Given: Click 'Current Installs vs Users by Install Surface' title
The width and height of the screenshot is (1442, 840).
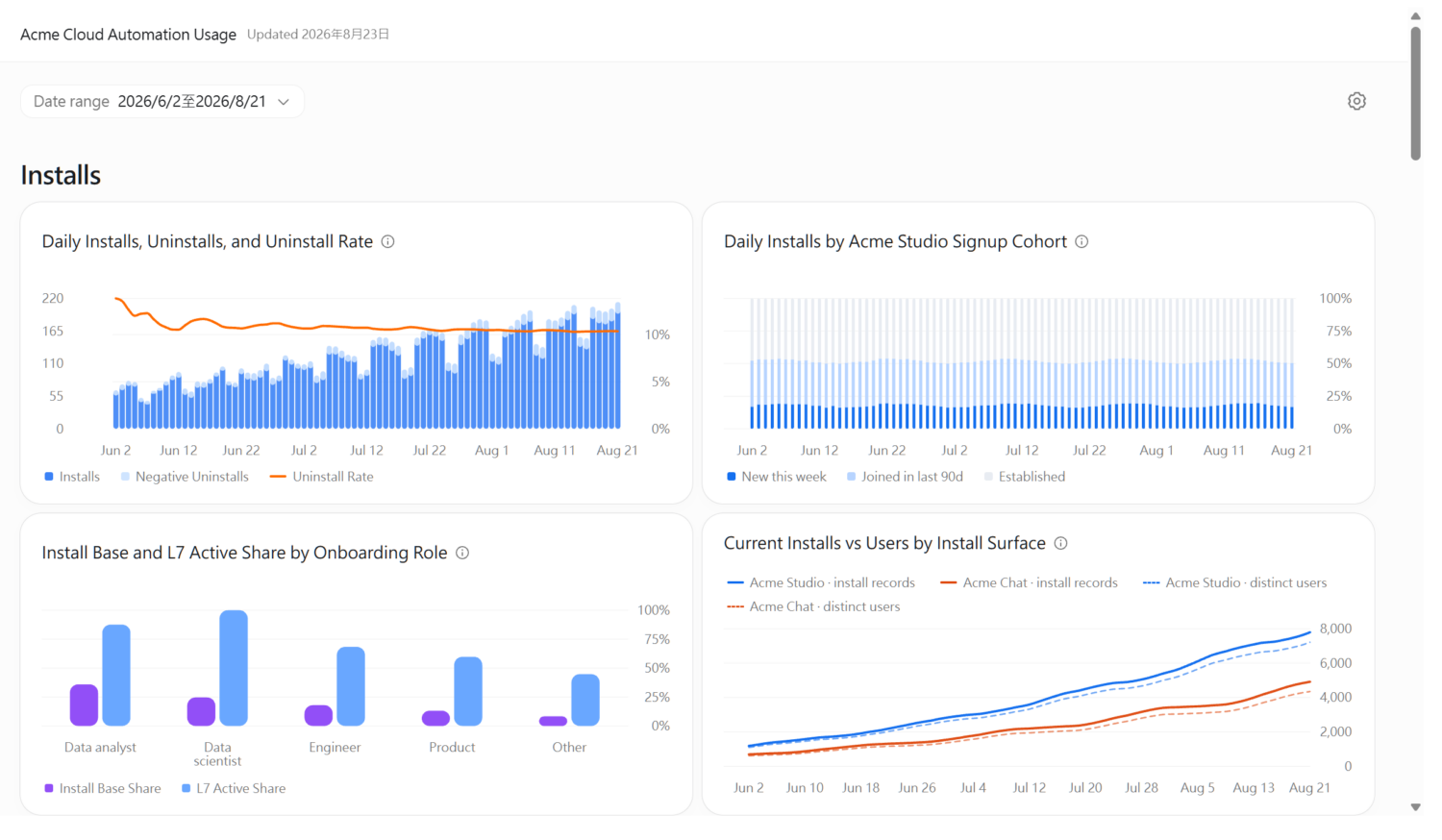Looking at the screenshot, I should tap(884, 544).
